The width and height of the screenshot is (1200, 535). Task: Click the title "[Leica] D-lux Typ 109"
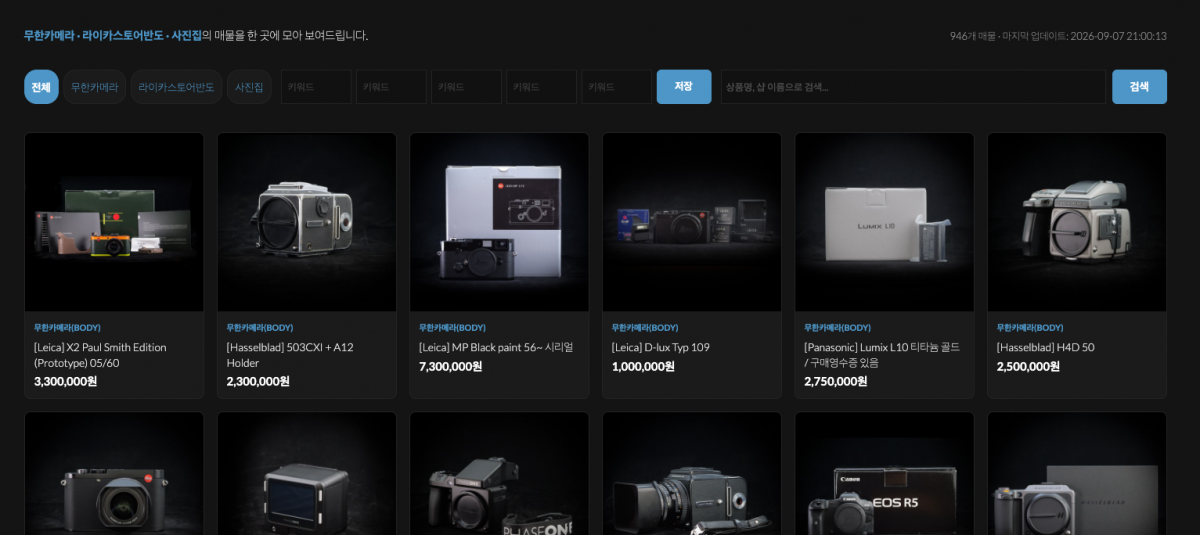tap(661, 347)
